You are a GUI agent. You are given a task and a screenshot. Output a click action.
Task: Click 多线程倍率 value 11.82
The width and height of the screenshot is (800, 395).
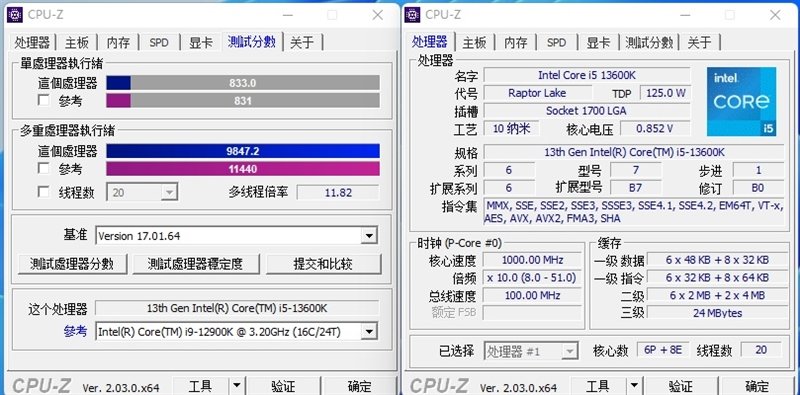click(338, 192)
